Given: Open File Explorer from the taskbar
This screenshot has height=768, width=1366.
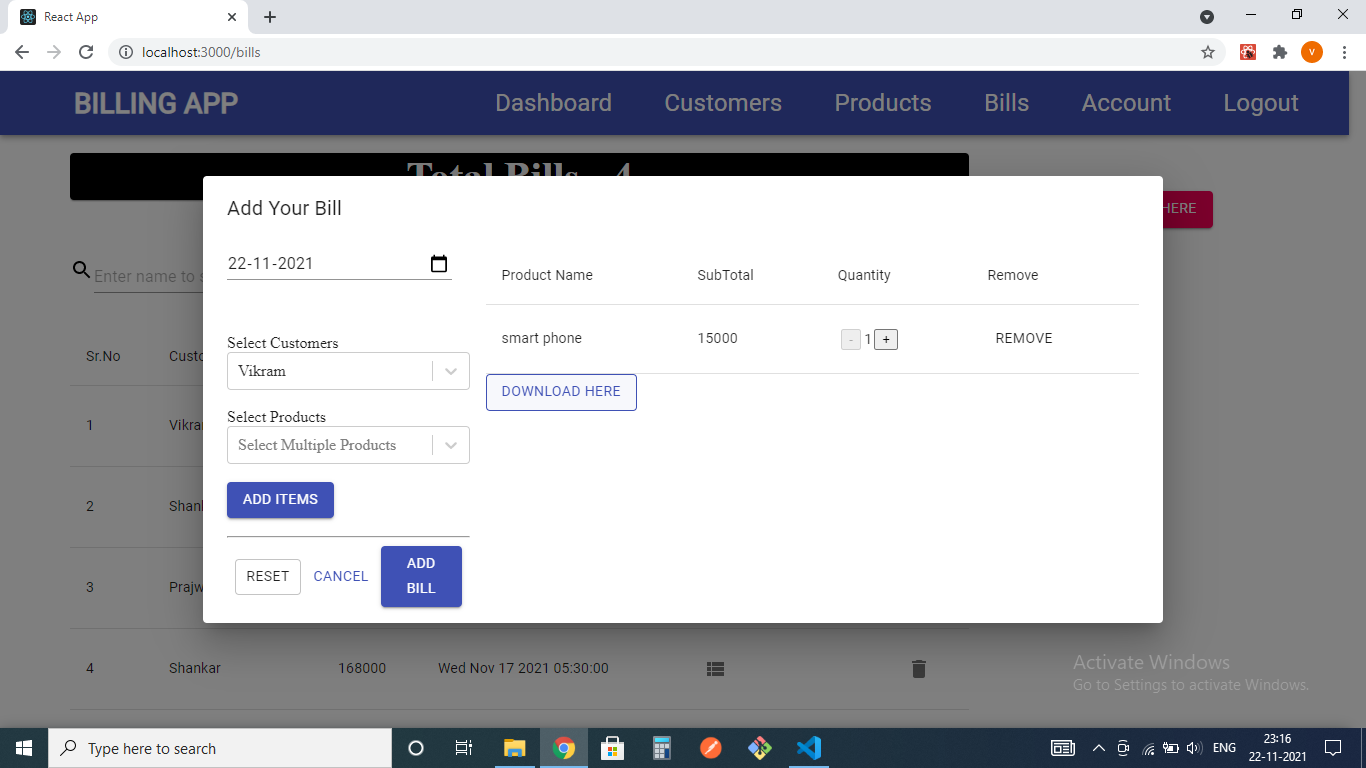Looking at the screenshot, I should (514, 747).
